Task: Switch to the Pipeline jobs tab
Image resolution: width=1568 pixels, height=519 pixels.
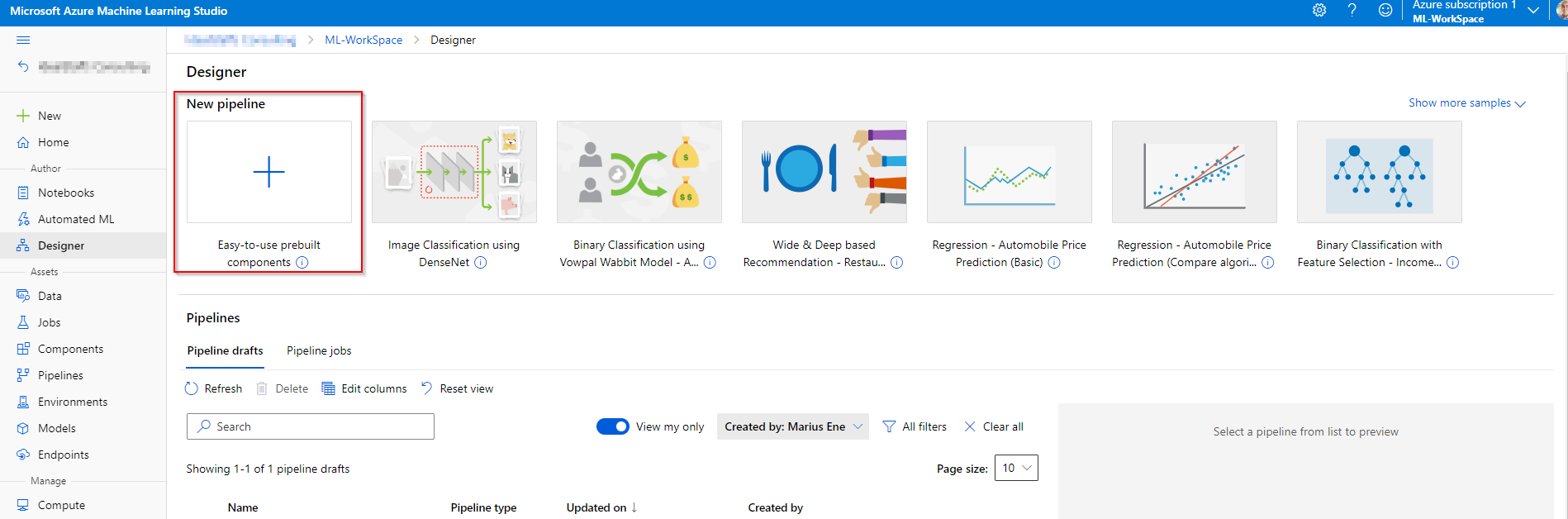Action: pyautogui.click(x=319, y=350)
